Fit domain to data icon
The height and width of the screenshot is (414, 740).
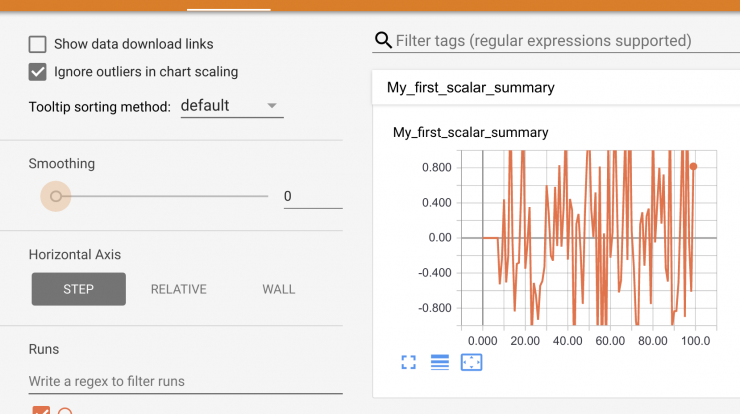pos(471,363)
